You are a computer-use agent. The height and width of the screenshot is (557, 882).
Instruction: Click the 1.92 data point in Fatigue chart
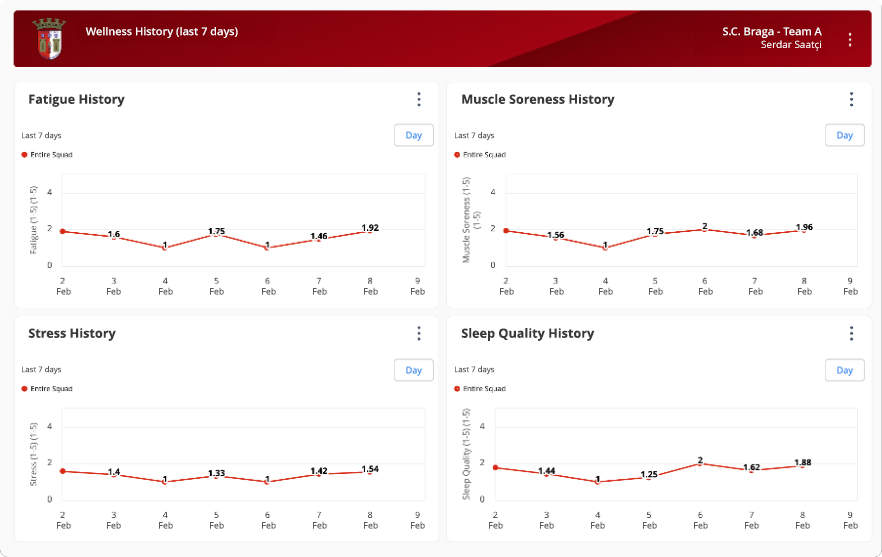point(370,232)
